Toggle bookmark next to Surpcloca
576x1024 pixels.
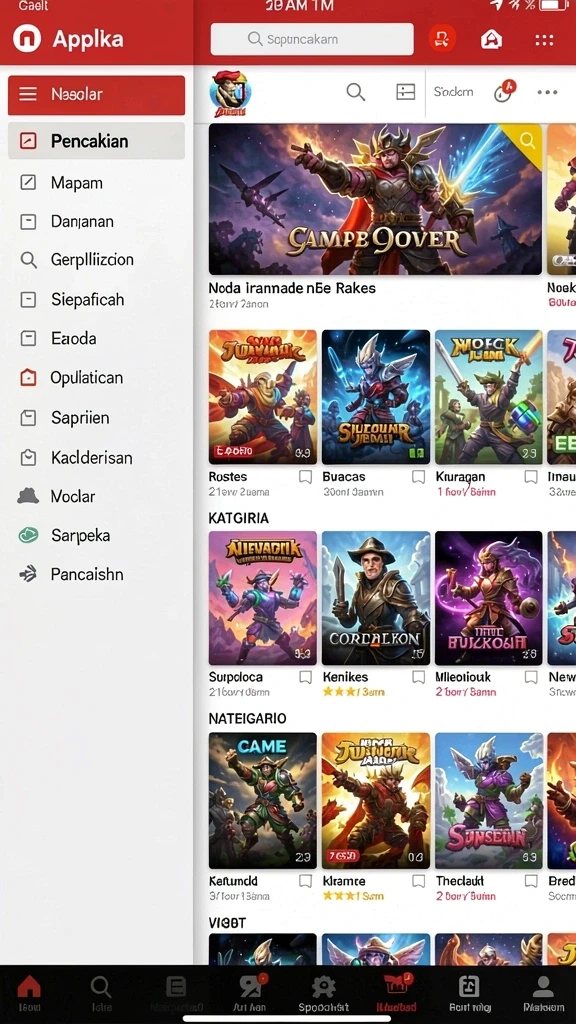pos(305,677)
